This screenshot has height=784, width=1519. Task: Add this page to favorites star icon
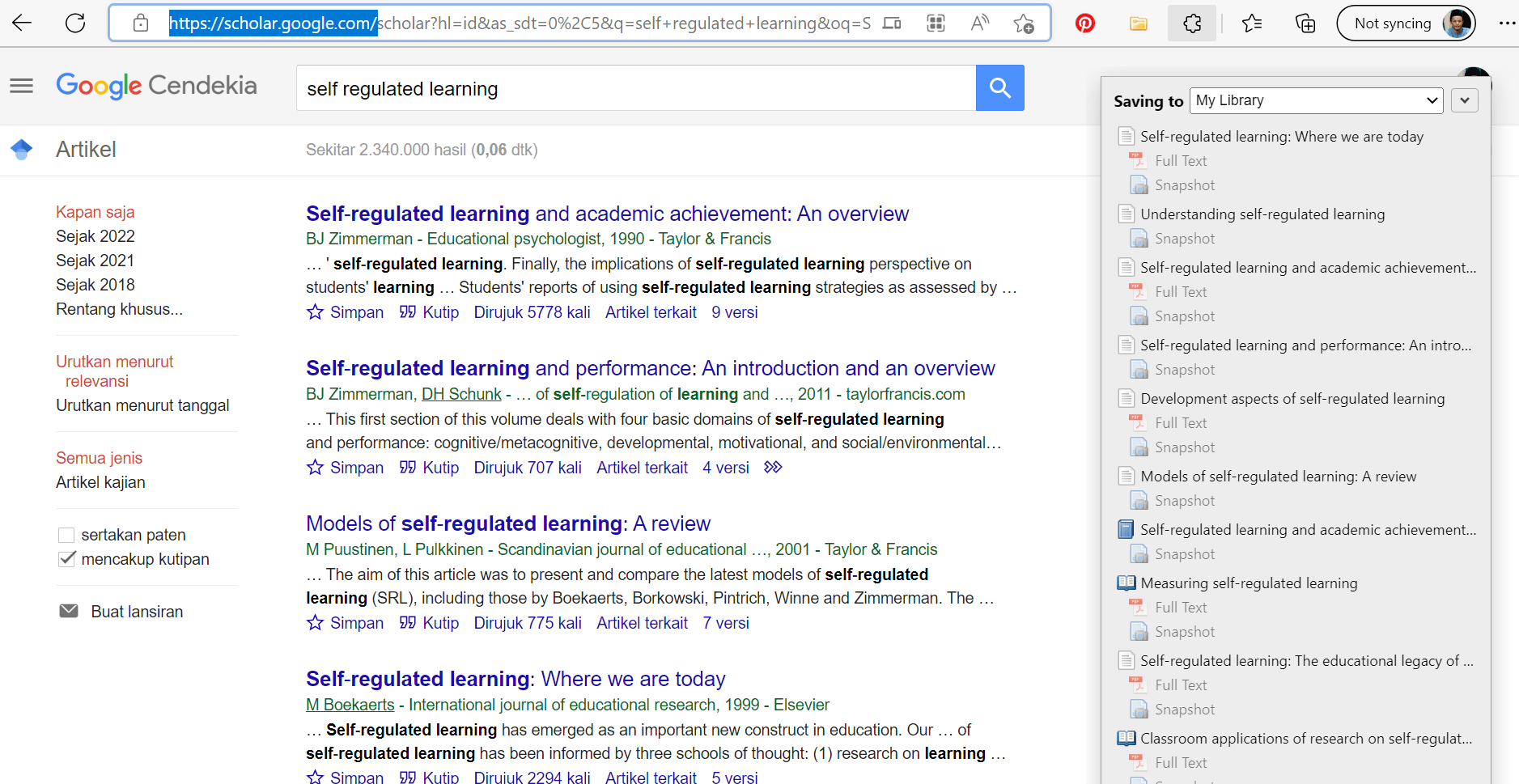point(1024,23)
